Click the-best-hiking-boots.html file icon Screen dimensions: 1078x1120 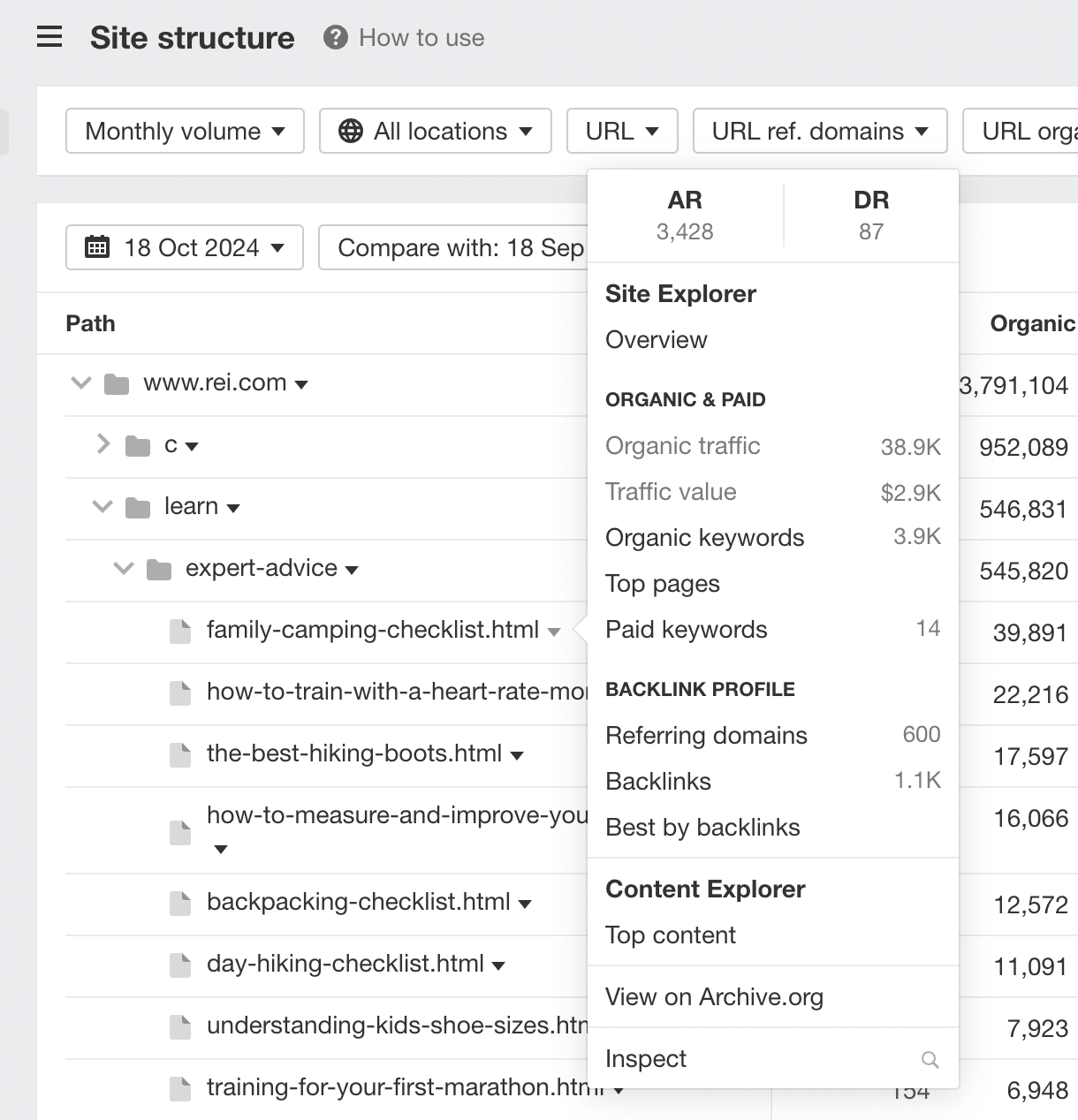point(180,754)
